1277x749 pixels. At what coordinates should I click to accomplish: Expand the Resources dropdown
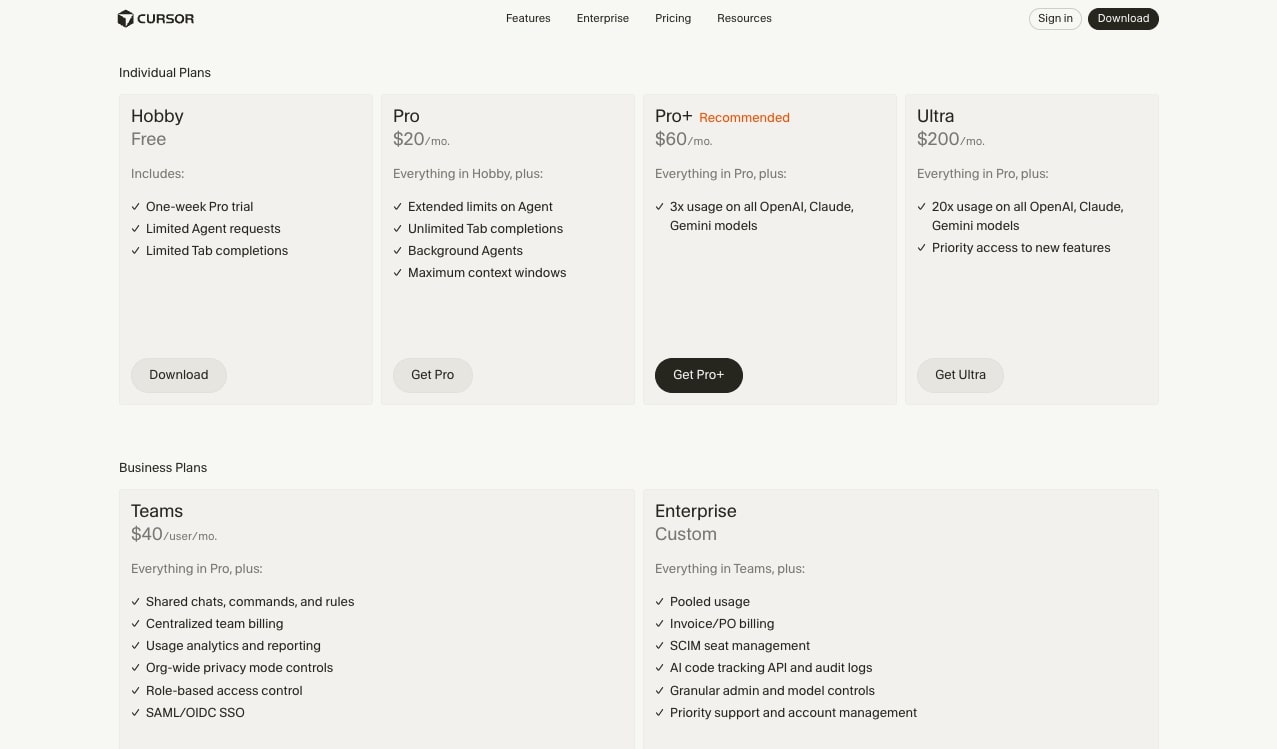(x=744, y=18)
